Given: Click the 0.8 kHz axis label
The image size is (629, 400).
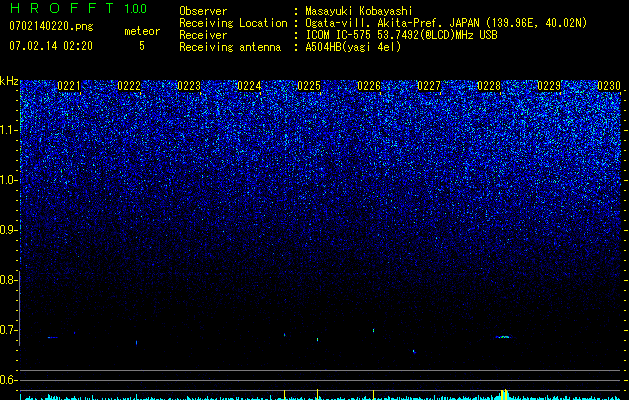Looking at the screenshot, I should tap(7, 280).
